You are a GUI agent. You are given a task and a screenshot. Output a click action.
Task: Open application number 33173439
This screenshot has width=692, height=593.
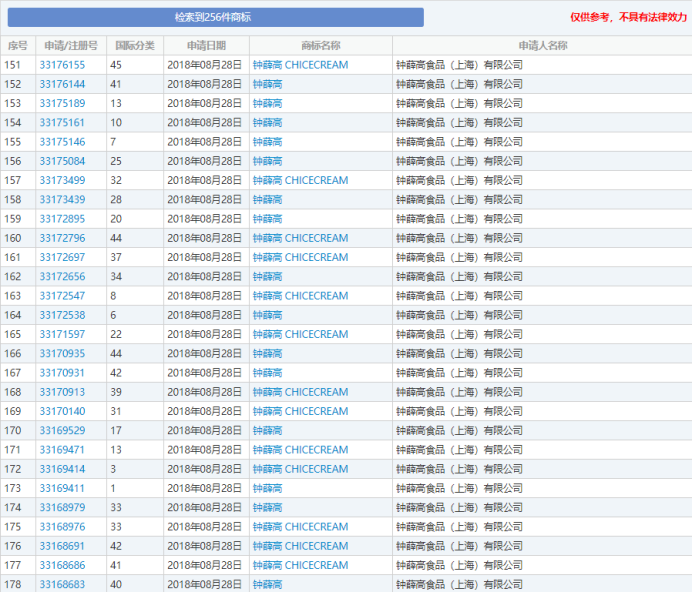pos(62,199)
